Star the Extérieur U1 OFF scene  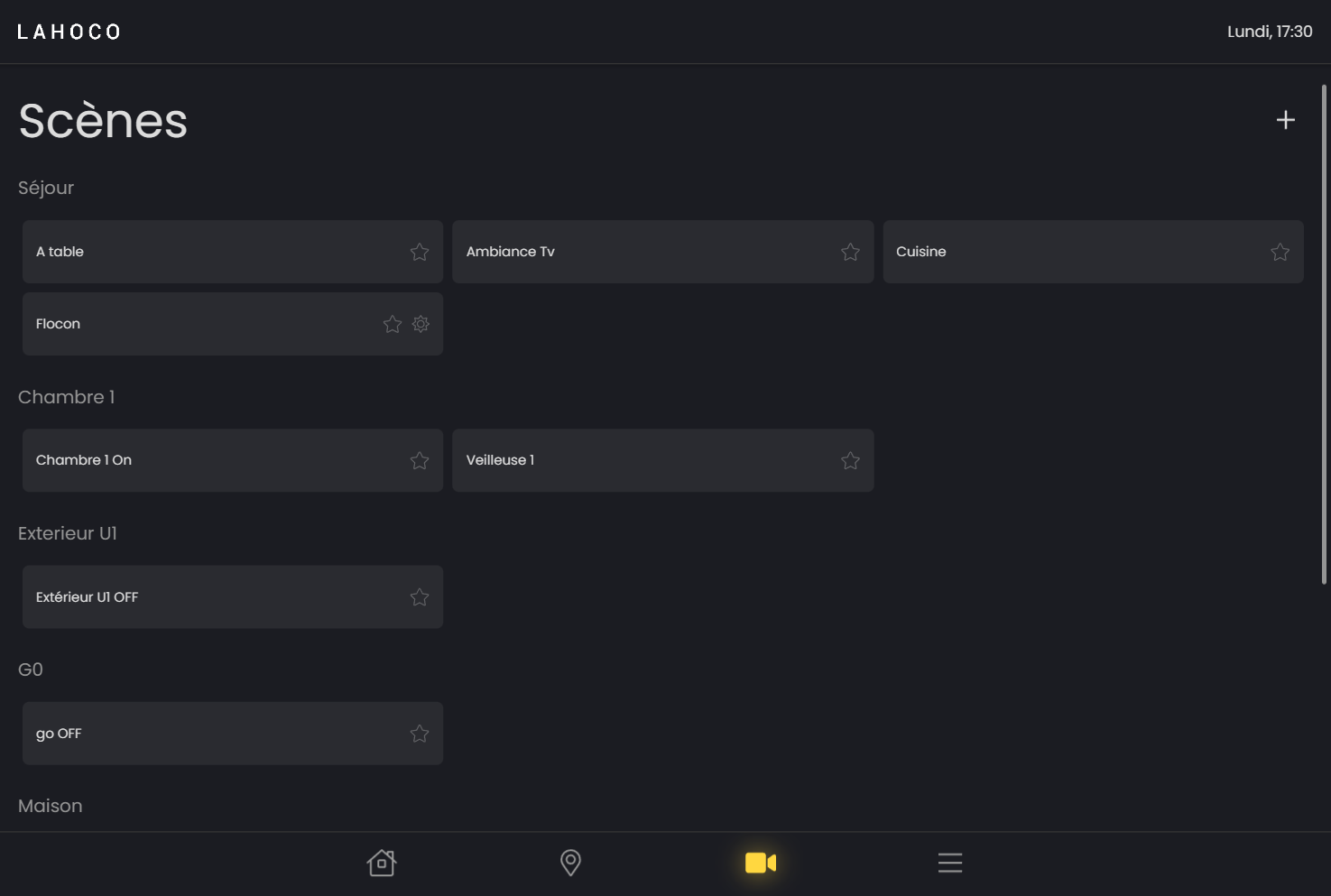point(420,597)
